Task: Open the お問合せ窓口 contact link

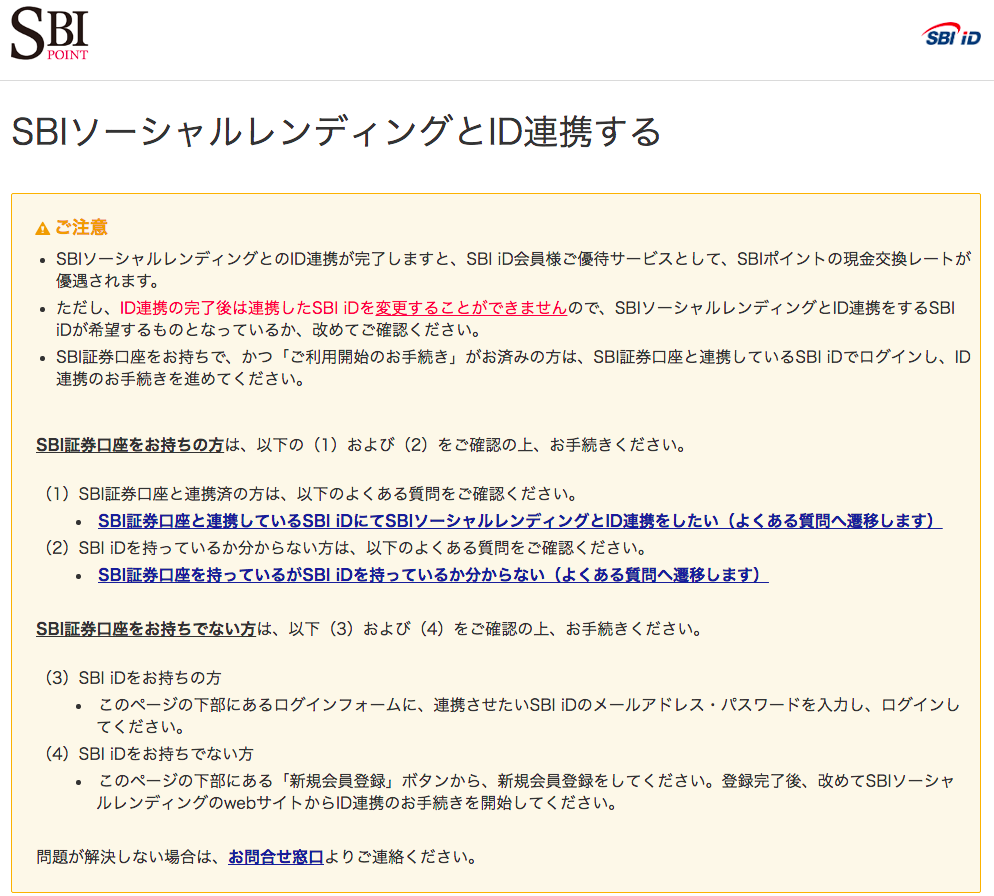Action: [x=276, y=857]
